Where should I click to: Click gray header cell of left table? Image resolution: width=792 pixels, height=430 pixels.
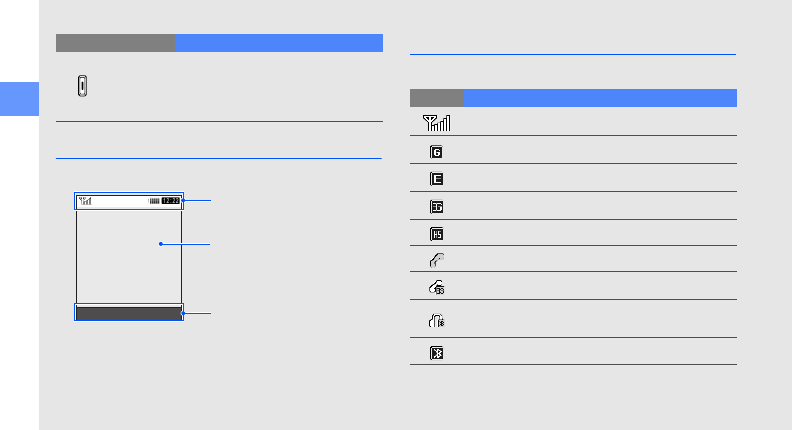115,43
